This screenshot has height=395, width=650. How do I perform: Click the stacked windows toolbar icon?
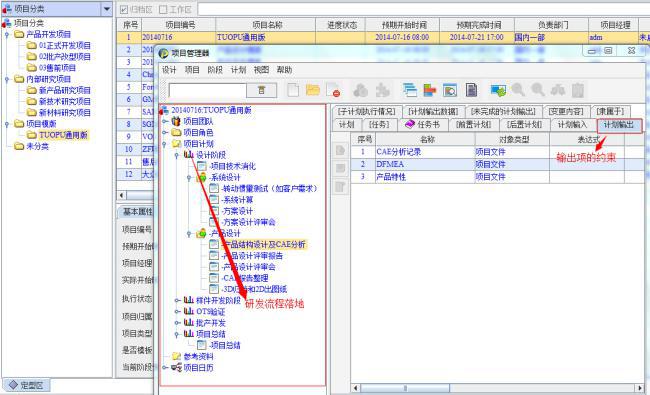point(410,90)
